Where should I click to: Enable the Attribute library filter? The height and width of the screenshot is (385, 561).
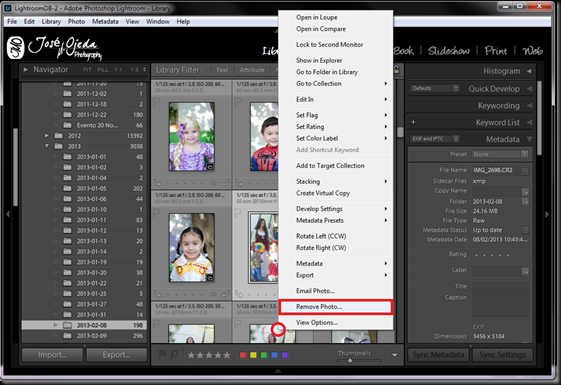252,70
